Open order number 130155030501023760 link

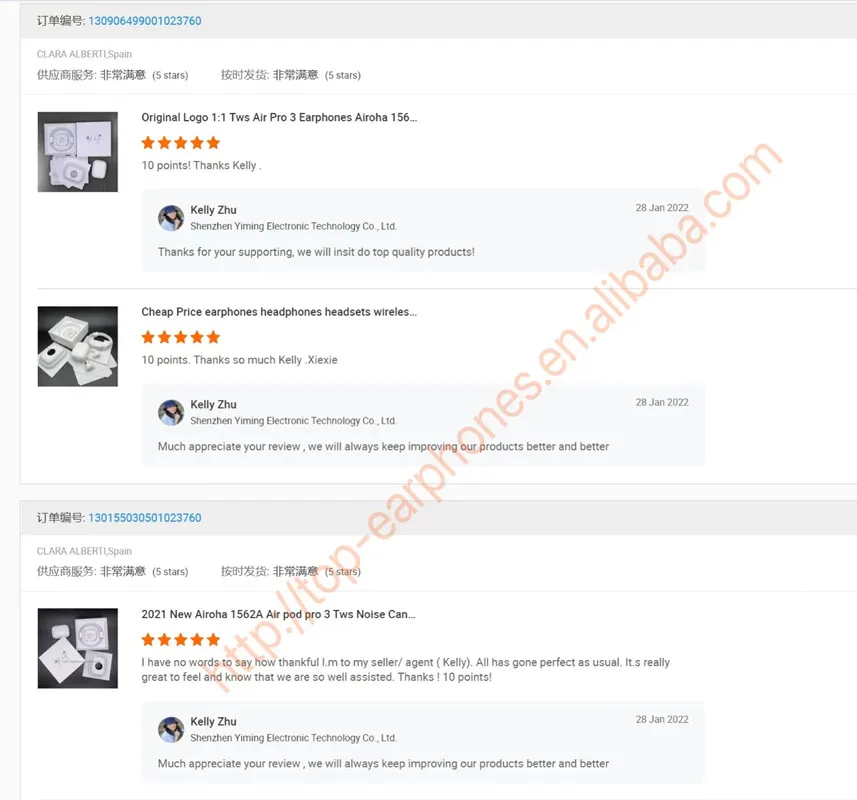pyautogui.click(x=145, y=517)
